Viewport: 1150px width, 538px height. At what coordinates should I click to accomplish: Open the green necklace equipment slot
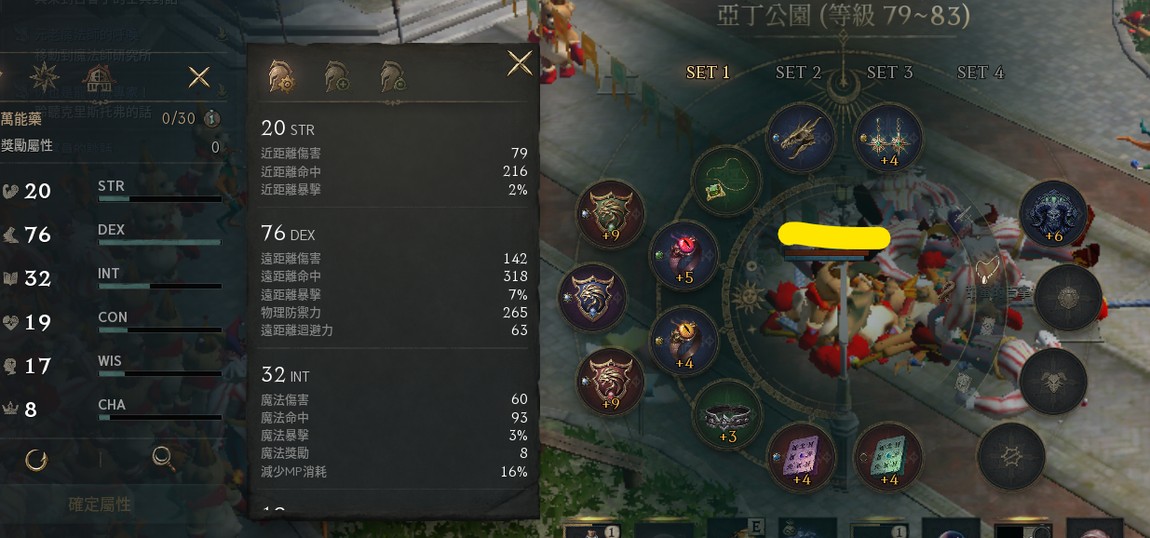click(727, 181)
